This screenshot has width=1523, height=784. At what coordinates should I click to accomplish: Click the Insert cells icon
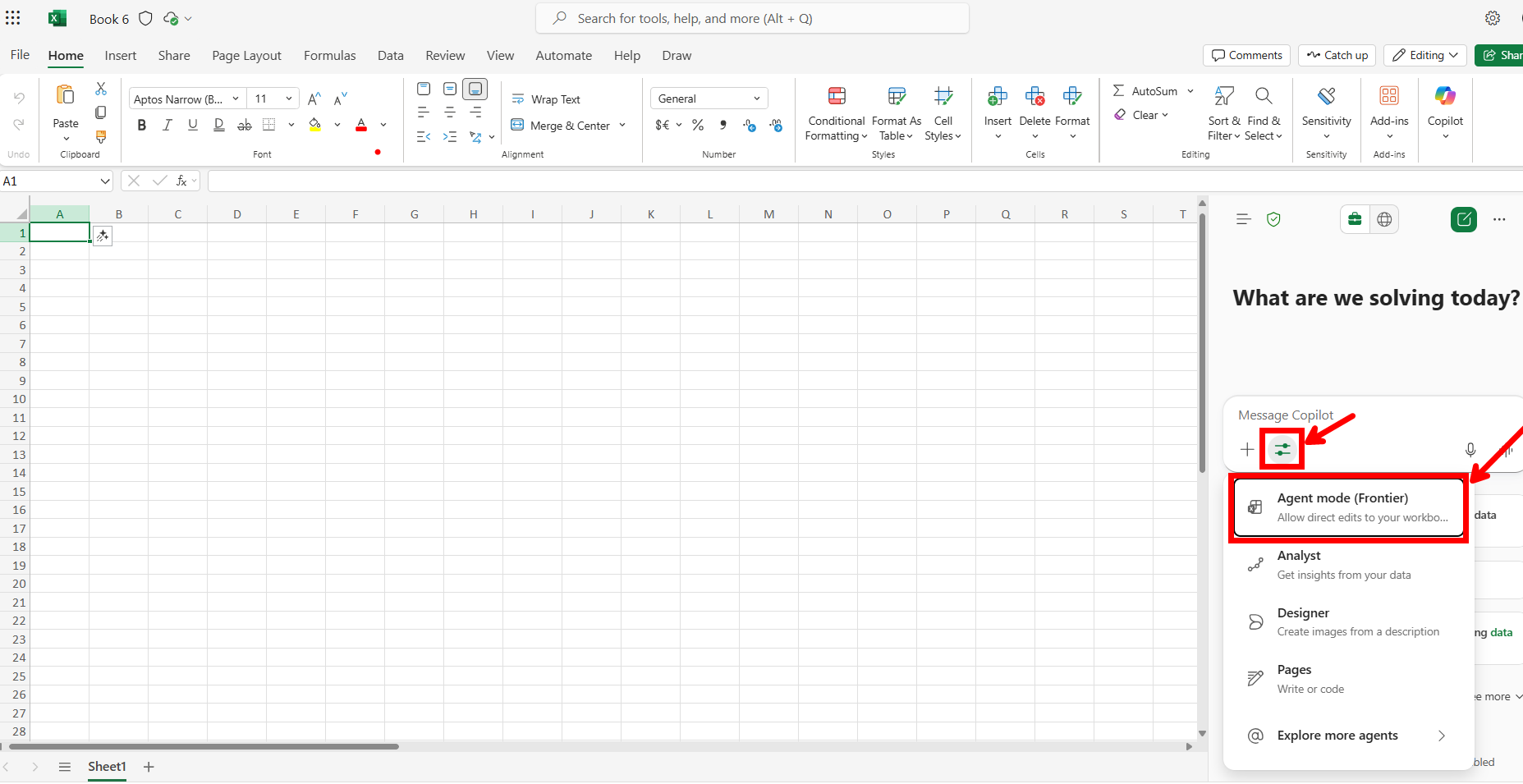coord(997,112)
